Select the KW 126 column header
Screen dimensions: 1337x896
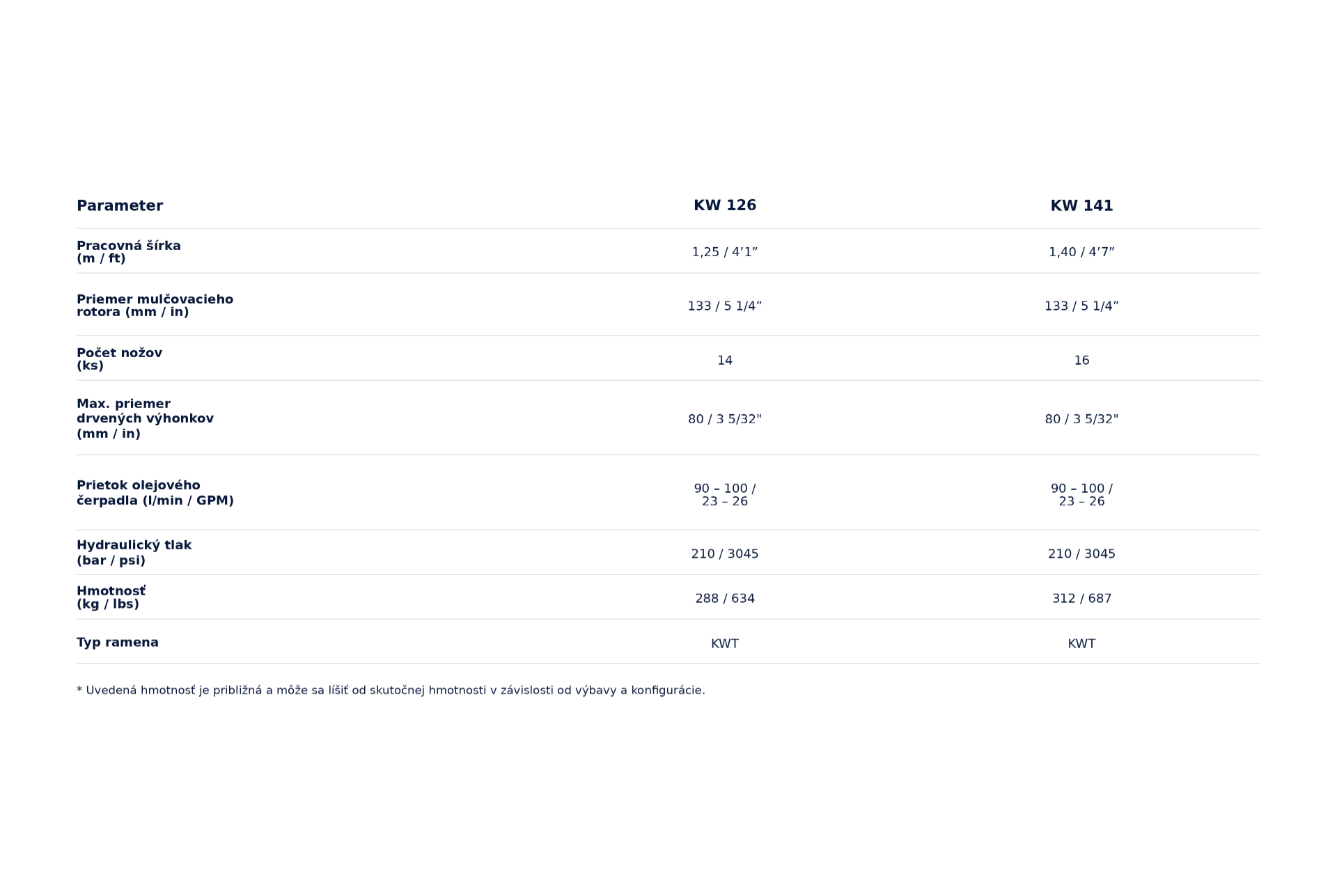pyautogui.click(x=725, y=205)
